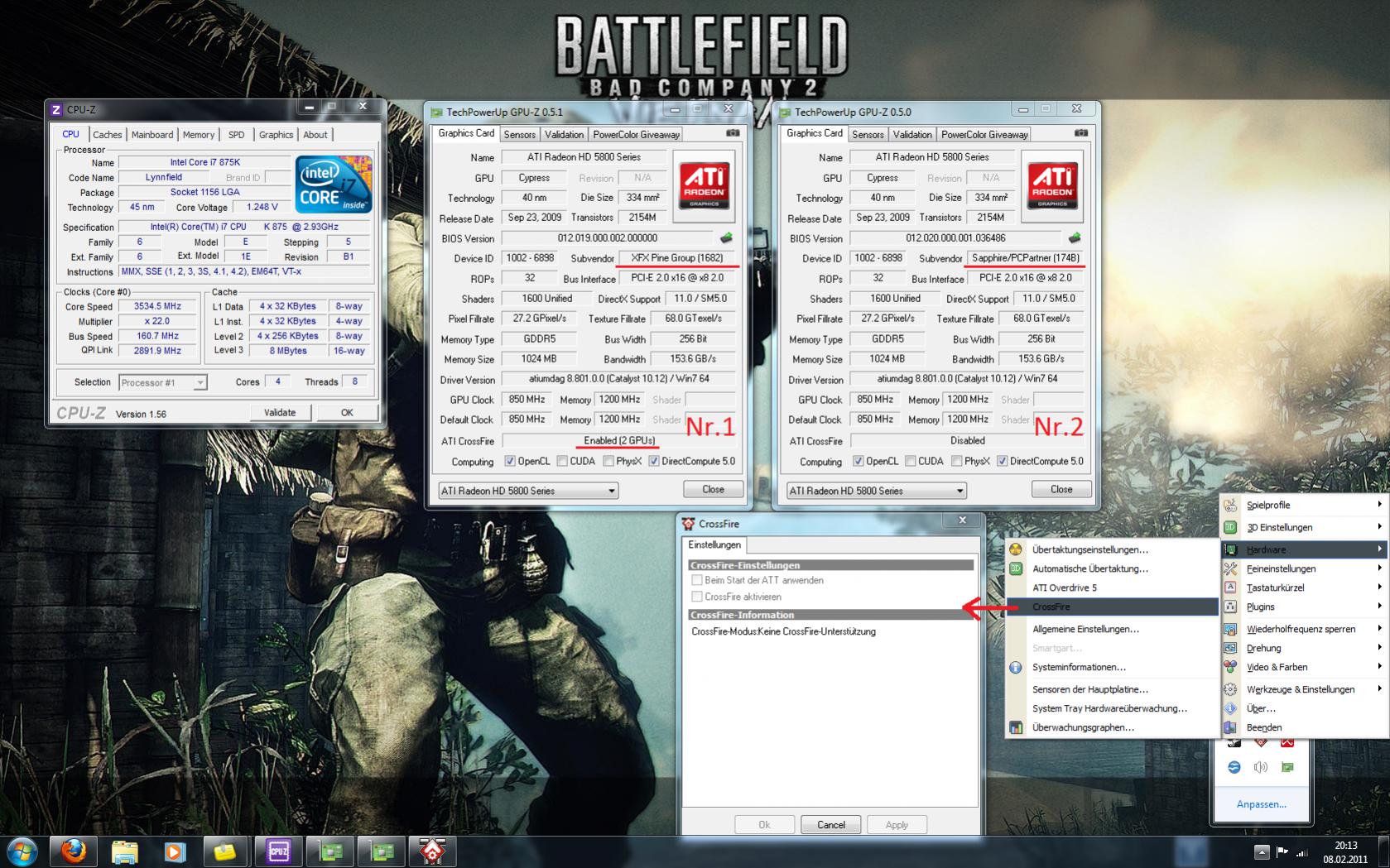1390x868 pixels.
Task: Click the blue round icon in the tray popup
Action: coord(1234,767)
